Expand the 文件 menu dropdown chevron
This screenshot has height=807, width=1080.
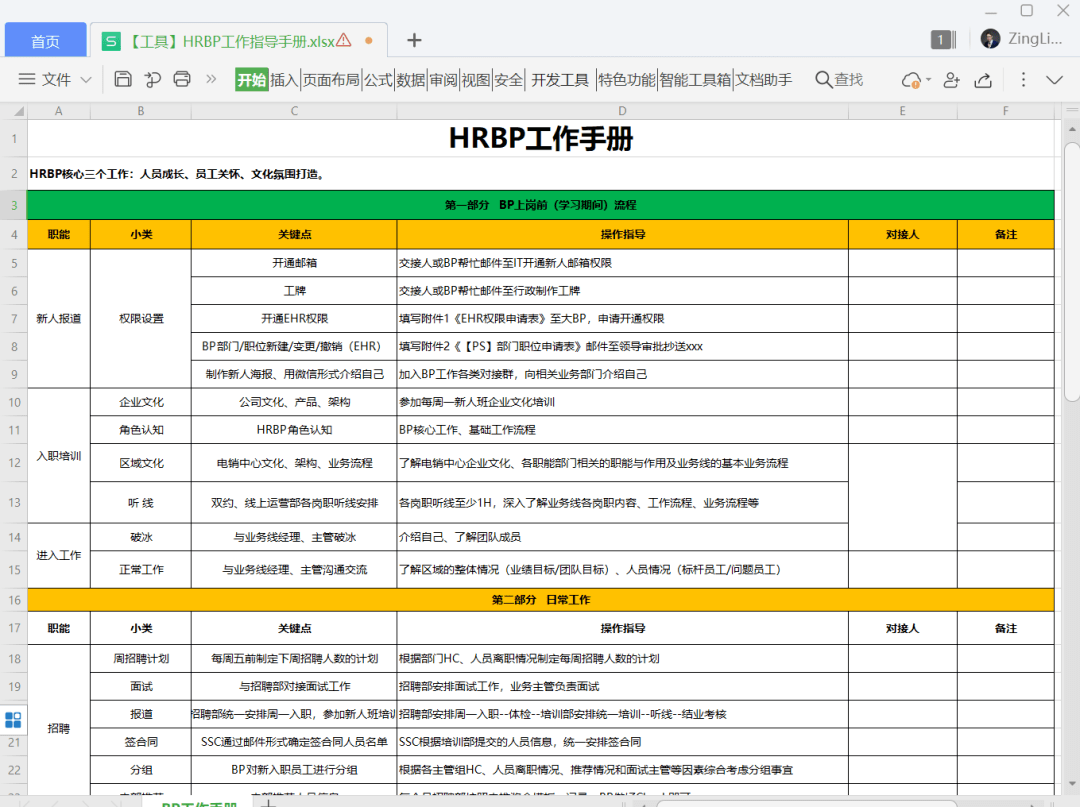pyautogui.click(x=86, y=80)
